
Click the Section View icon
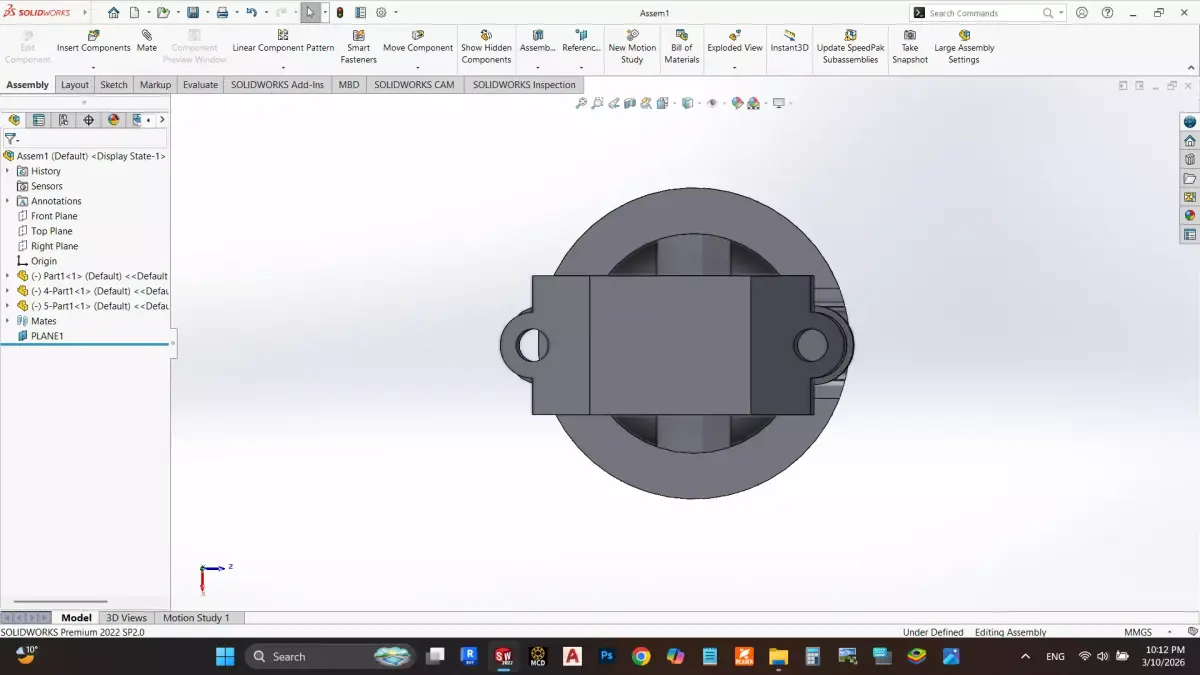(630, 103)
